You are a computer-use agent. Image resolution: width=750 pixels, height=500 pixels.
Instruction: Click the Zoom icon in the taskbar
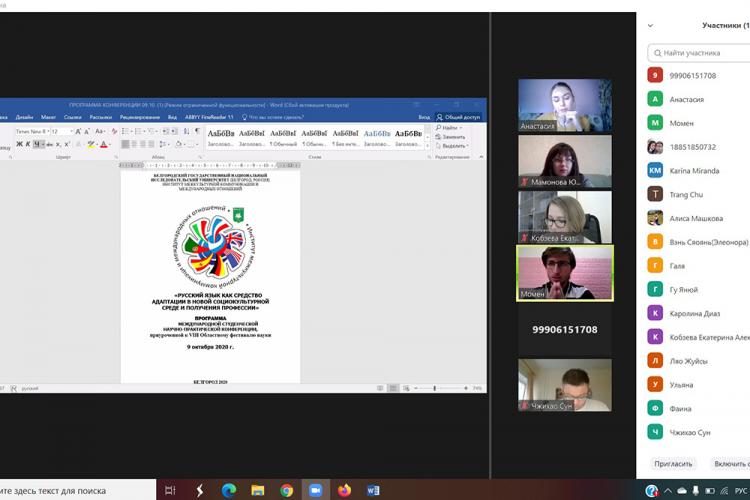315,490
